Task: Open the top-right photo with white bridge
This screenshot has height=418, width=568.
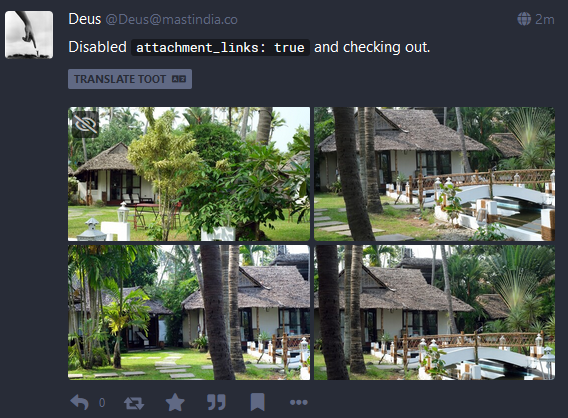Action: (x=434, y=174)
